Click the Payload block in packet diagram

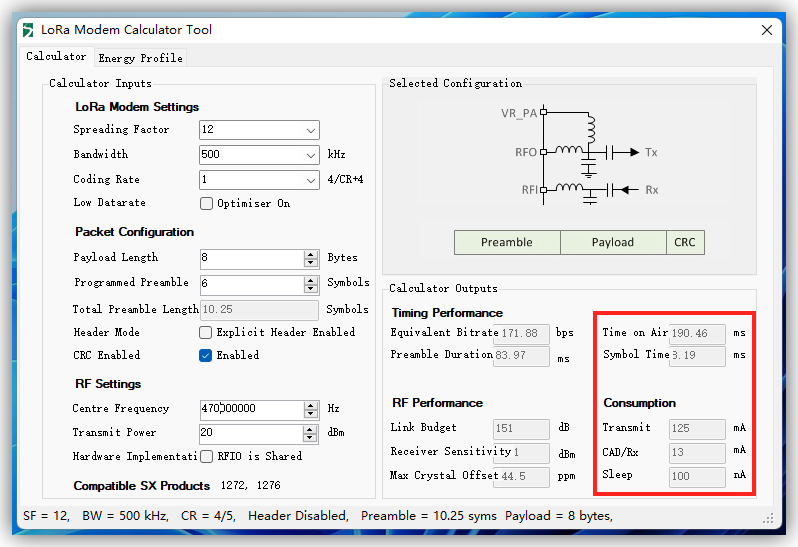(613, 242)
